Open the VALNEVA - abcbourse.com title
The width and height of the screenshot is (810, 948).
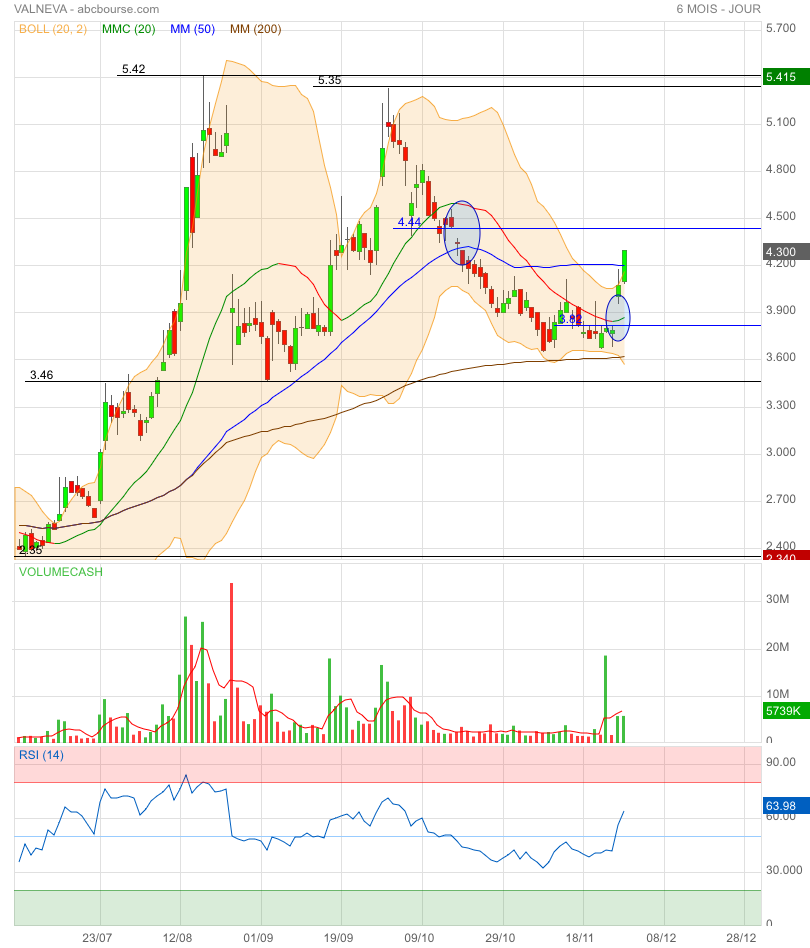[x=80, y=9]
